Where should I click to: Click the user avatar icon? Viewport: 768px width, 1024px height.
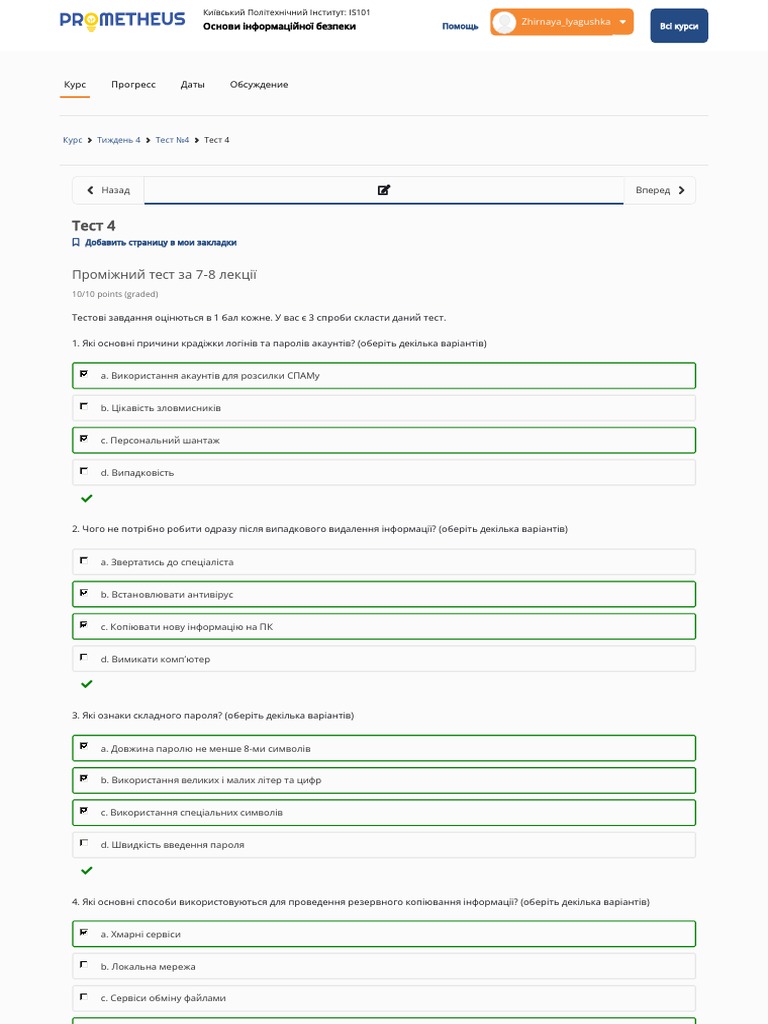tap(505, 22)
